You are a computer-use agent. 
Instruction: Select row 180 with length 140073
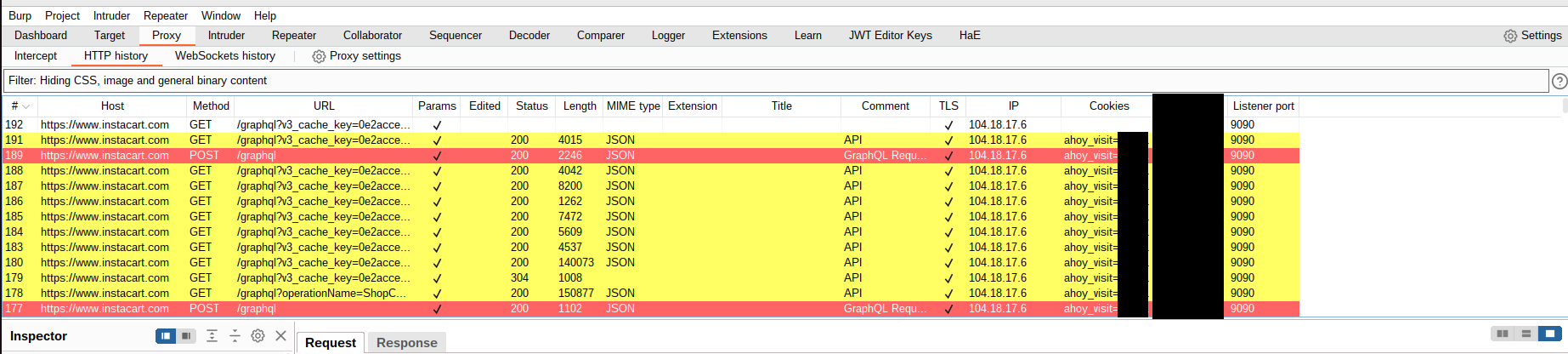[x=650, y=262]
